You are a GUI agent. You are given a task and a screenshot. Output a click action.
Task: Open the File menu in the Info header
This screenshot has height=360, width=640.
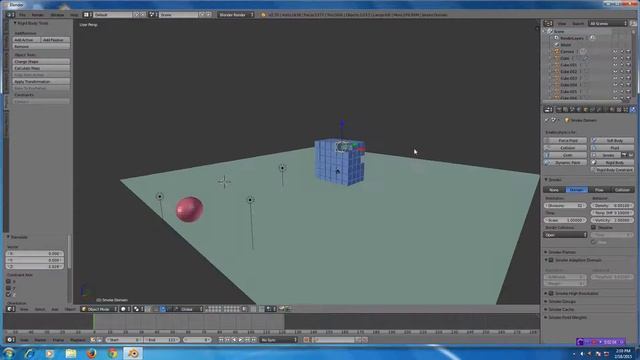tap(22, 15)
